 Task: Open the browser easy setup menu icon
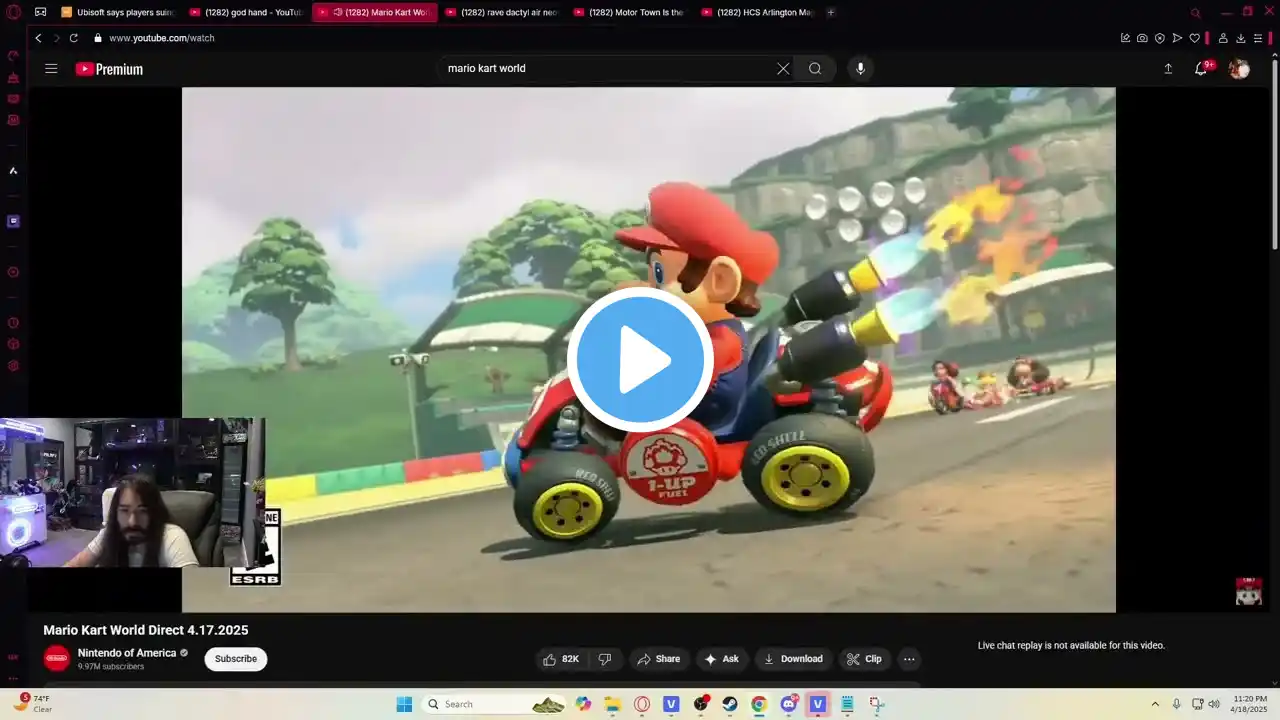coord(1258,38)
